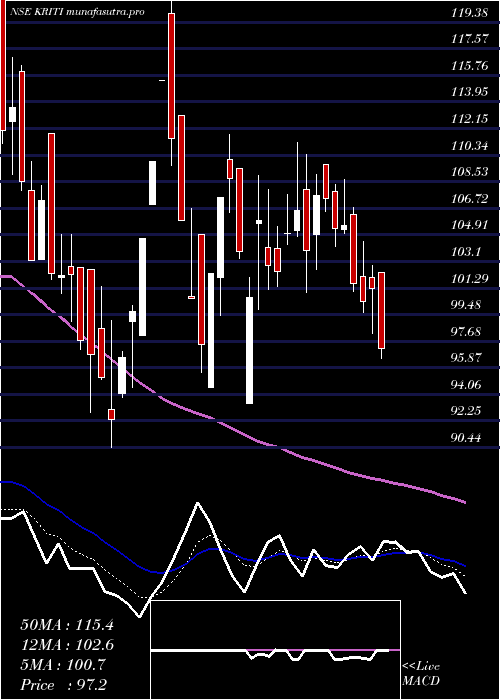Select the 119.38 price axis label
Image resolution: width=500 pixels, height=700 pixels.
coord(469,13)
